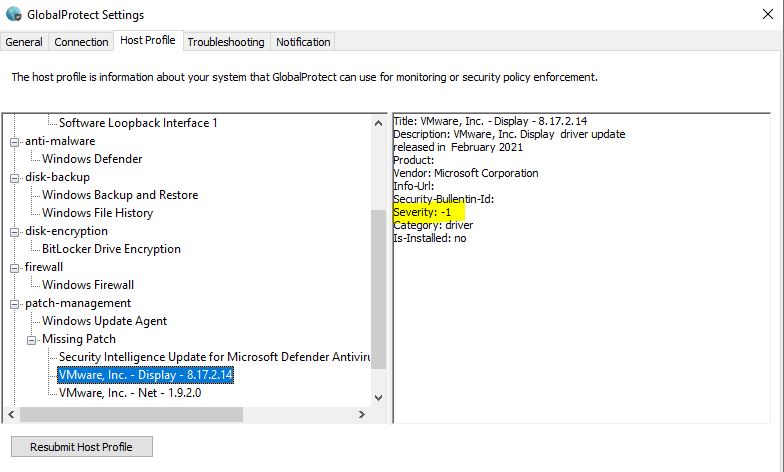Select Windows Backup and Restore item
Image resolution: width=784 pixels, height=472 pixels.
(120, 195)
